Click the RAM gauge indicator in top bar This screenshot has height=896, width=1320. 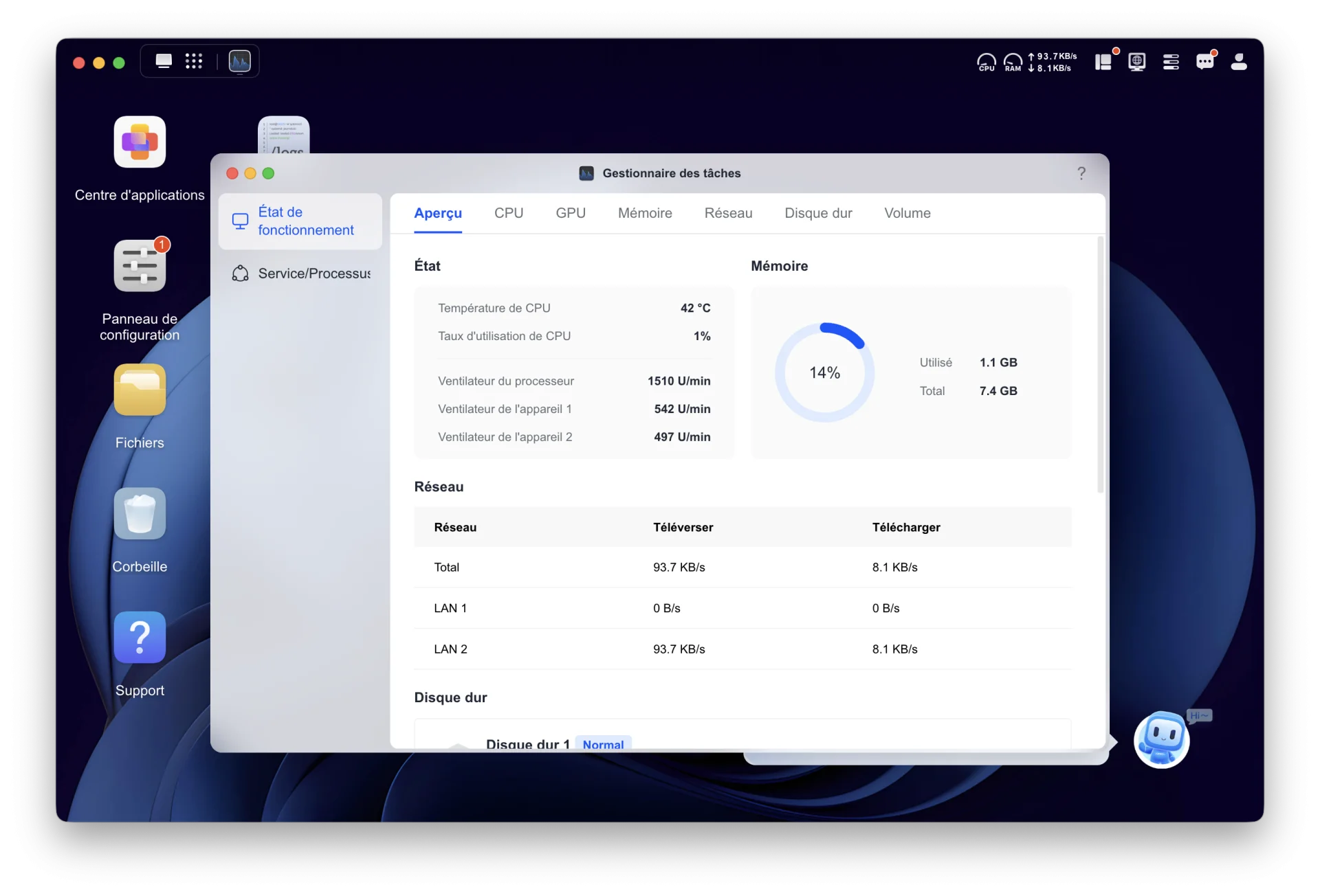pos(1013,63)
